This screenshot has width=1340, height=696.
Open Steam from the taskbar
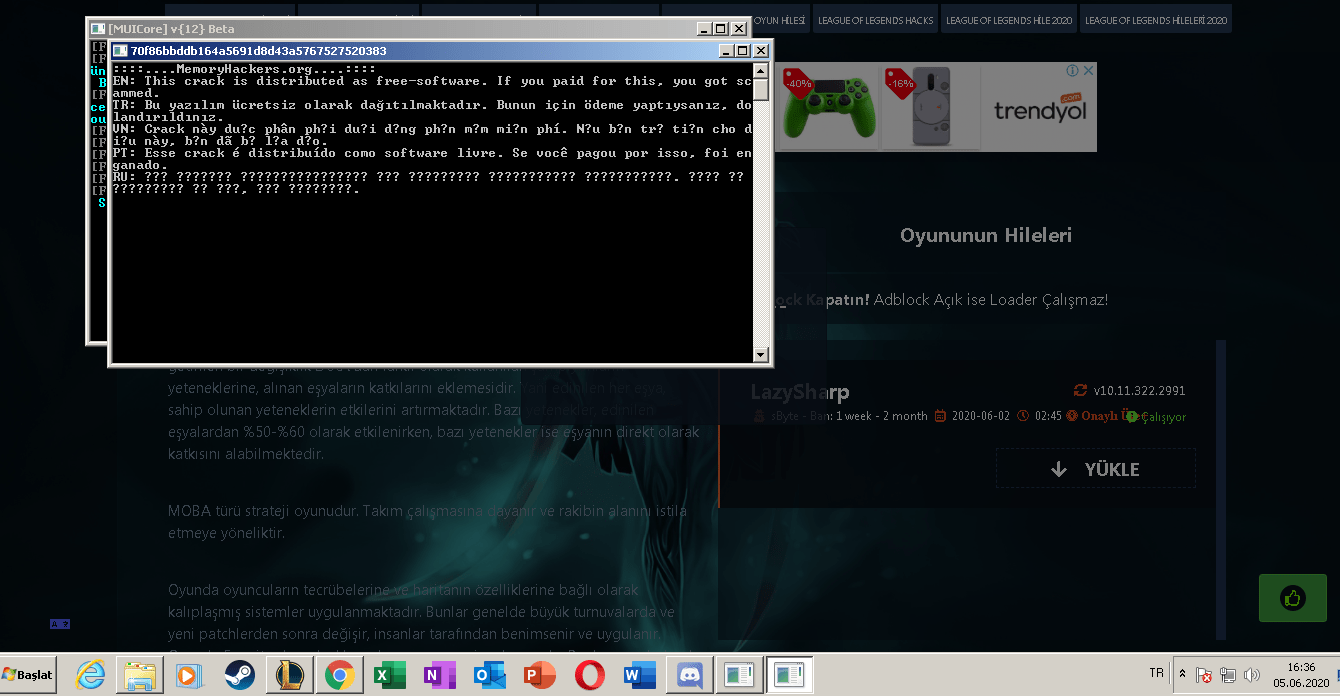click(238, 676)
